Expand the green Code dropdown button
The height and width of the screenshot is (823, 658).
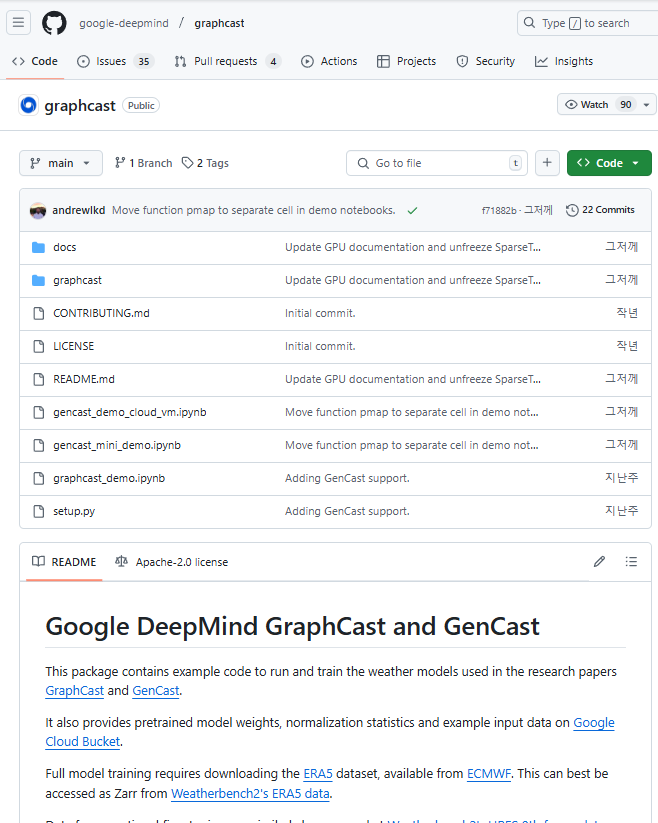(609, 163)
